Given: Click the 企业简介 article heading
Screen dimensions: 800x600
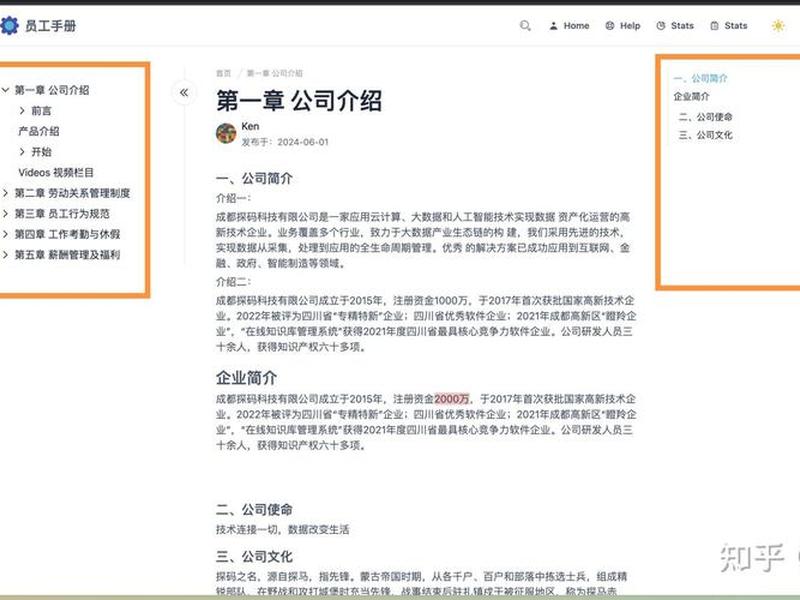Looking at the screenshot, I should pos(246,378).
